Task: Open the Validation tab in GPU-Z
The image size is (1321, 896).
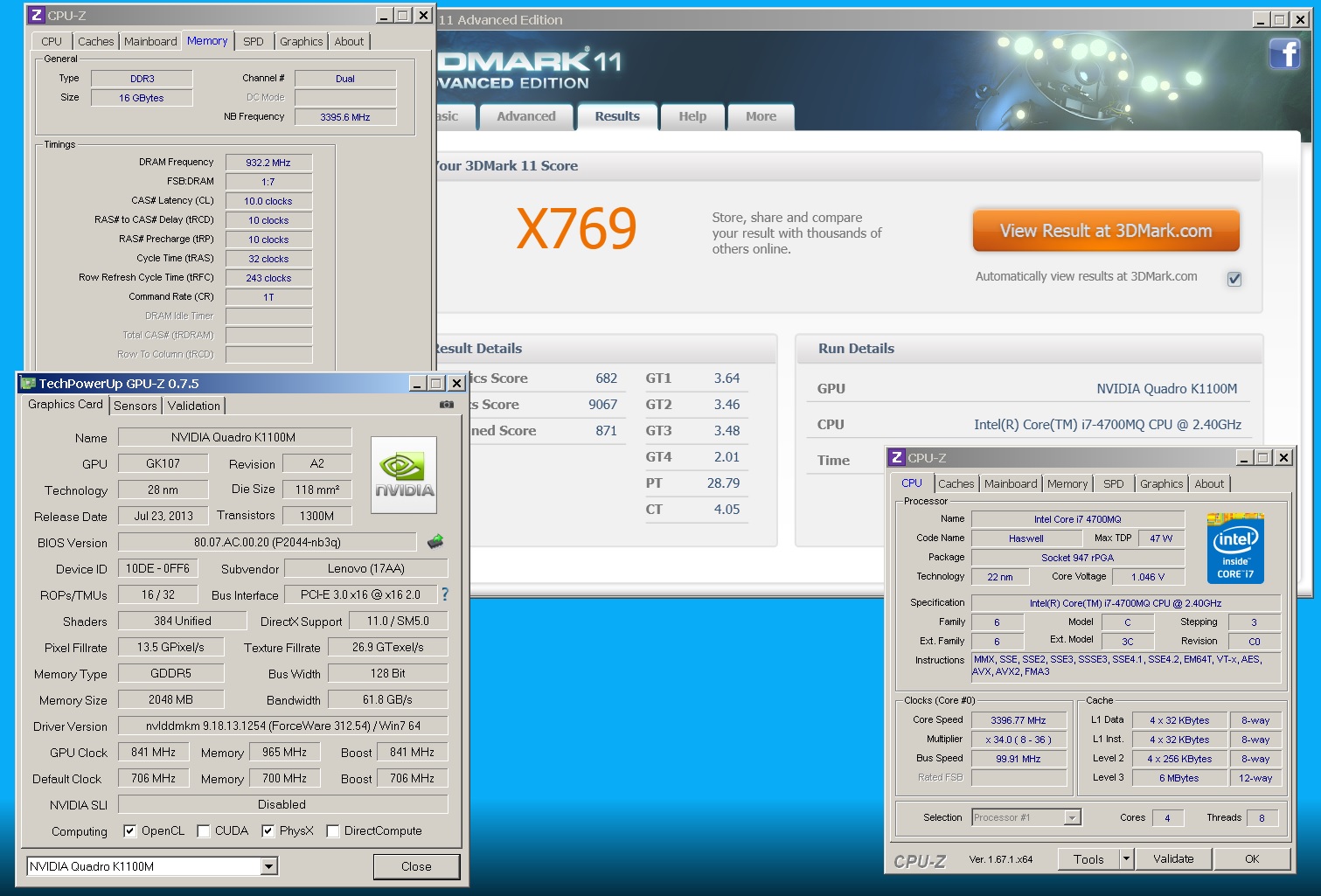Action: [x=193, y=406]
